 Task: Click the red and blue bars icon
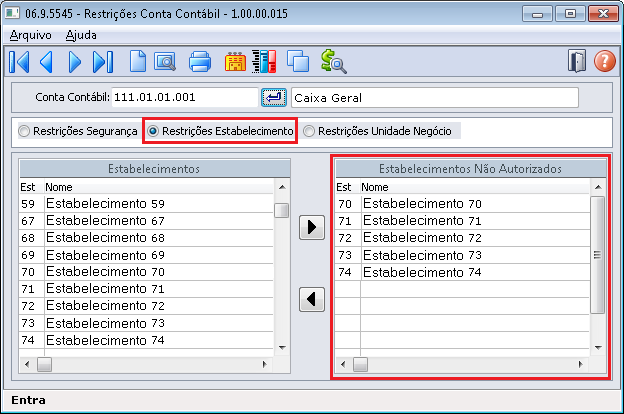(264, 61)
